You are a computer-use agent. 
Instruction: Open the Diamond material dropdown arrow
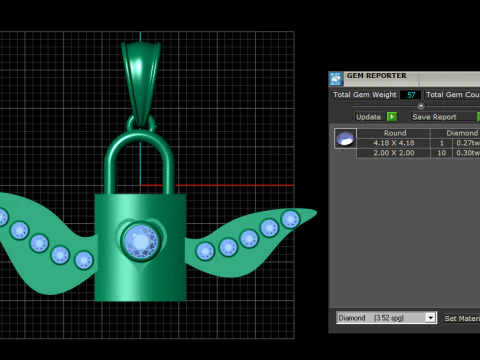pos(430,318)
